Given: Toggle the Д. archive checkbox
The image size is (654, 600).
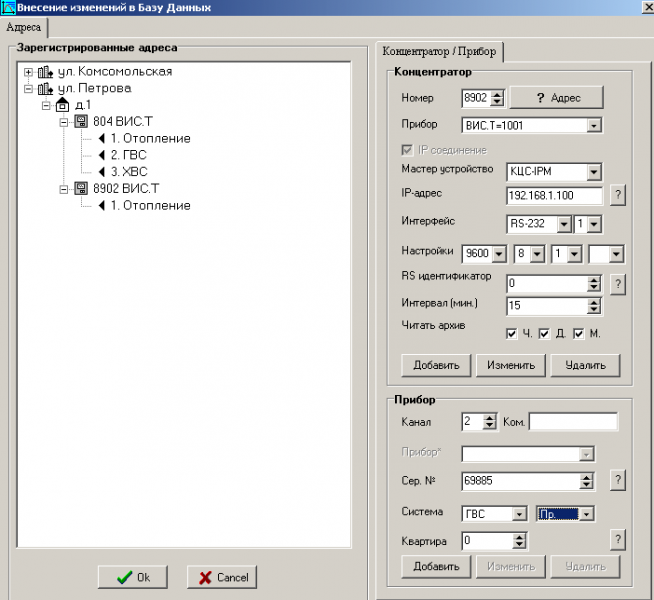Looking at the screenshot, I should (x=543, y=334).
